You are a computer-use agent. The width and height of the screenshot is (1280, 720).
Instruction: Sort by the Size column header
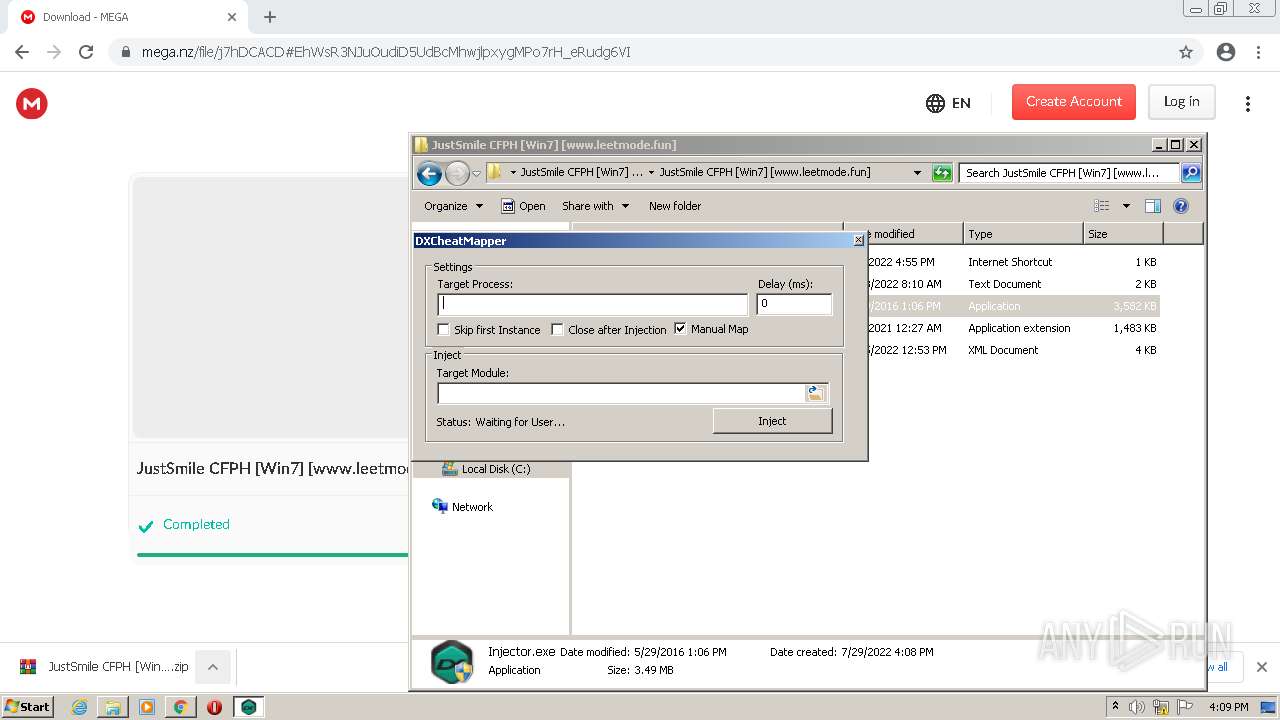point(1123,234)
